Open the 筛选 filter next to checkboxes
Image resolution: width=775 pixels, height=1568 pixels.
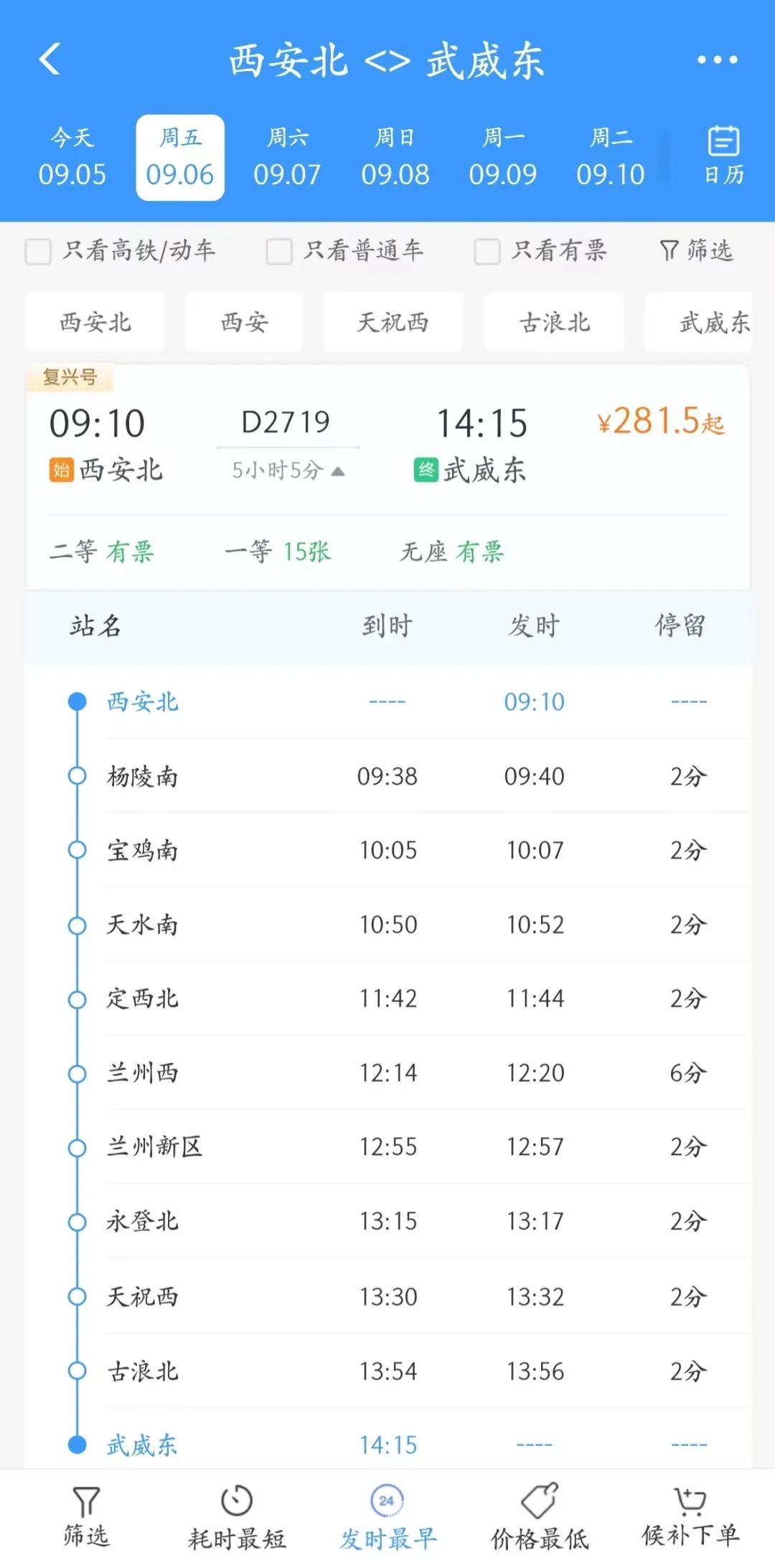pos(696,250)
